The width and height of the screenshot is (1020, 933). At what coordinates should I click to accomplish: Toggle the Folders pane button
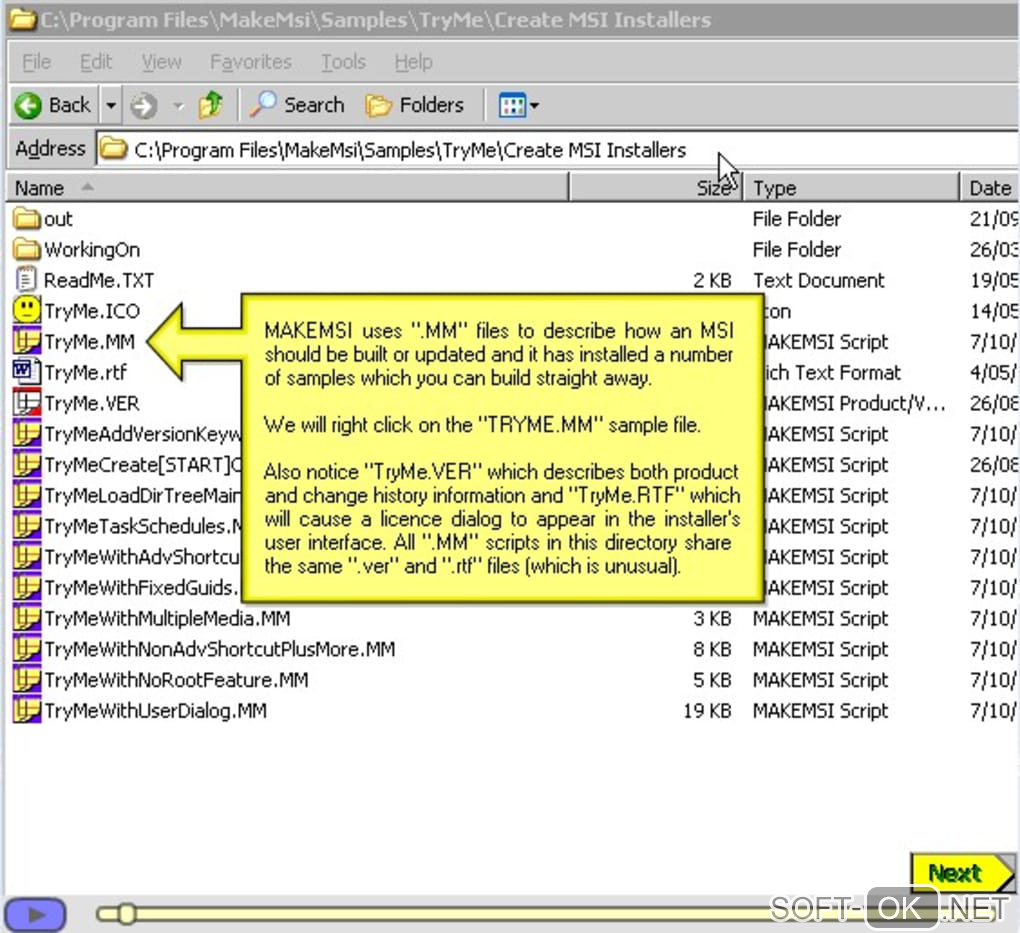pos(414,105)
